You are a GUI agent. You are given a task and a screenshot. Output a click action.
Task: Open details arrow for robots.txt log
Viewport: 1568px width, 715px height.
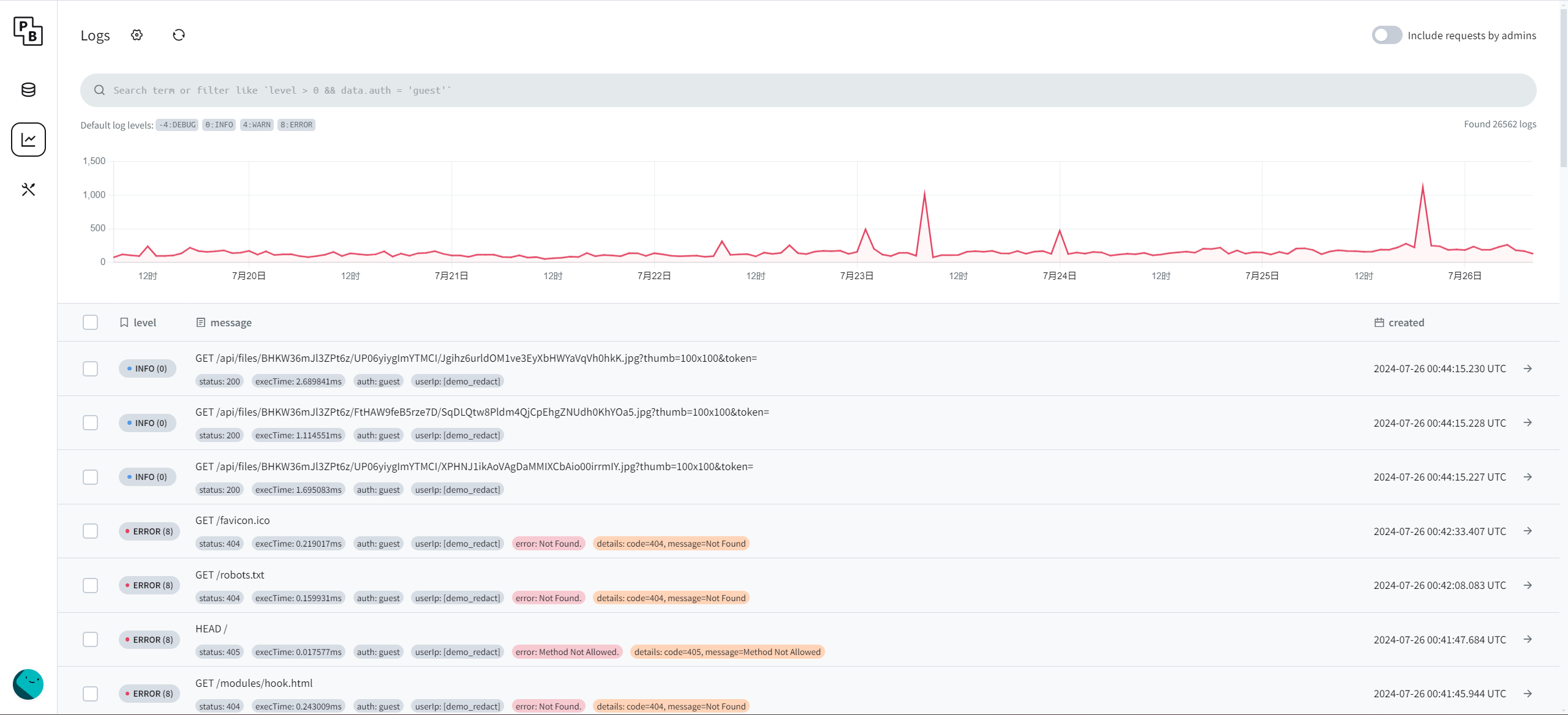1528,585
